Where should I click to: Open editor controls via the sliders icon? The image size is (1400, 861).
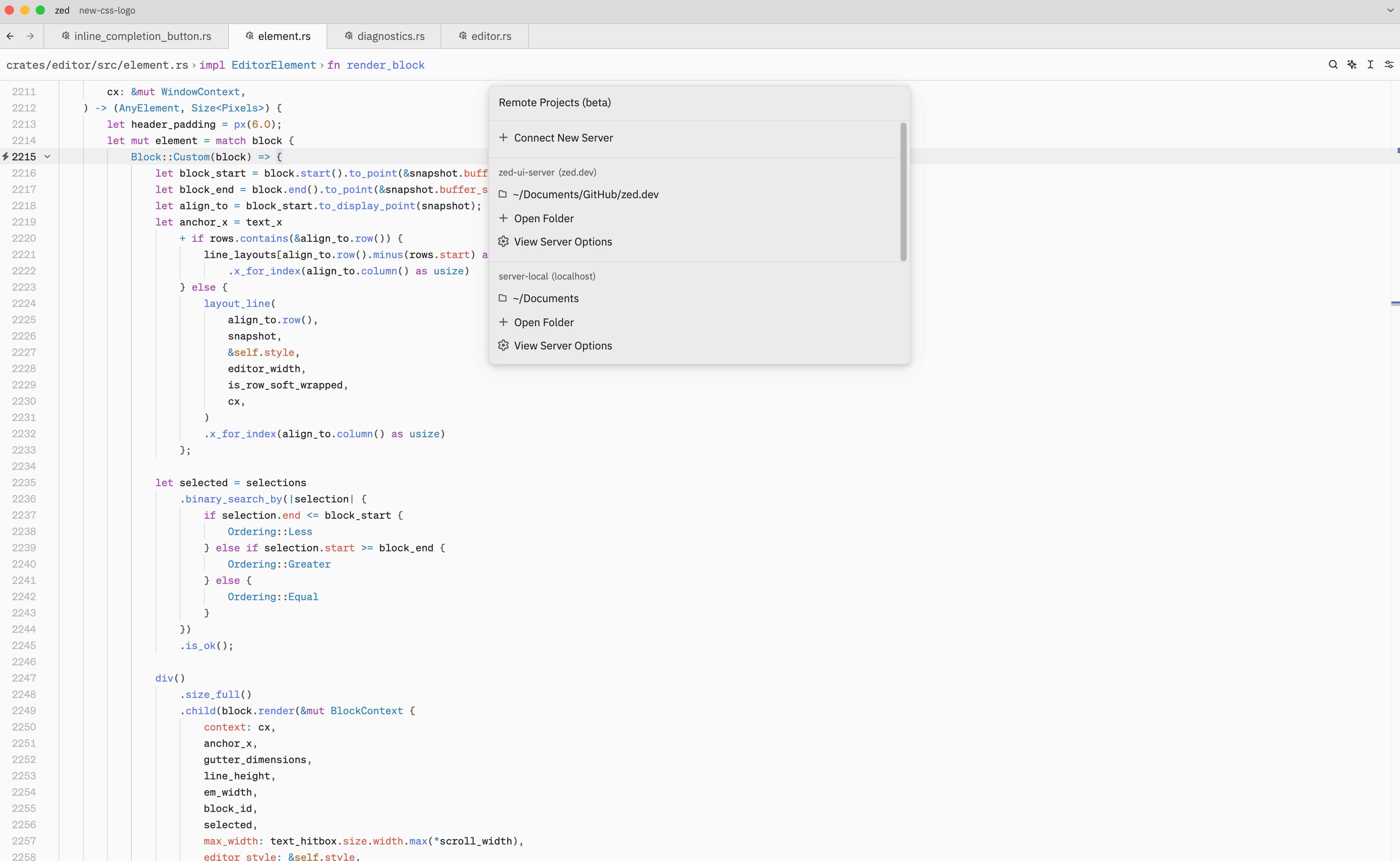coord(1389,64)
